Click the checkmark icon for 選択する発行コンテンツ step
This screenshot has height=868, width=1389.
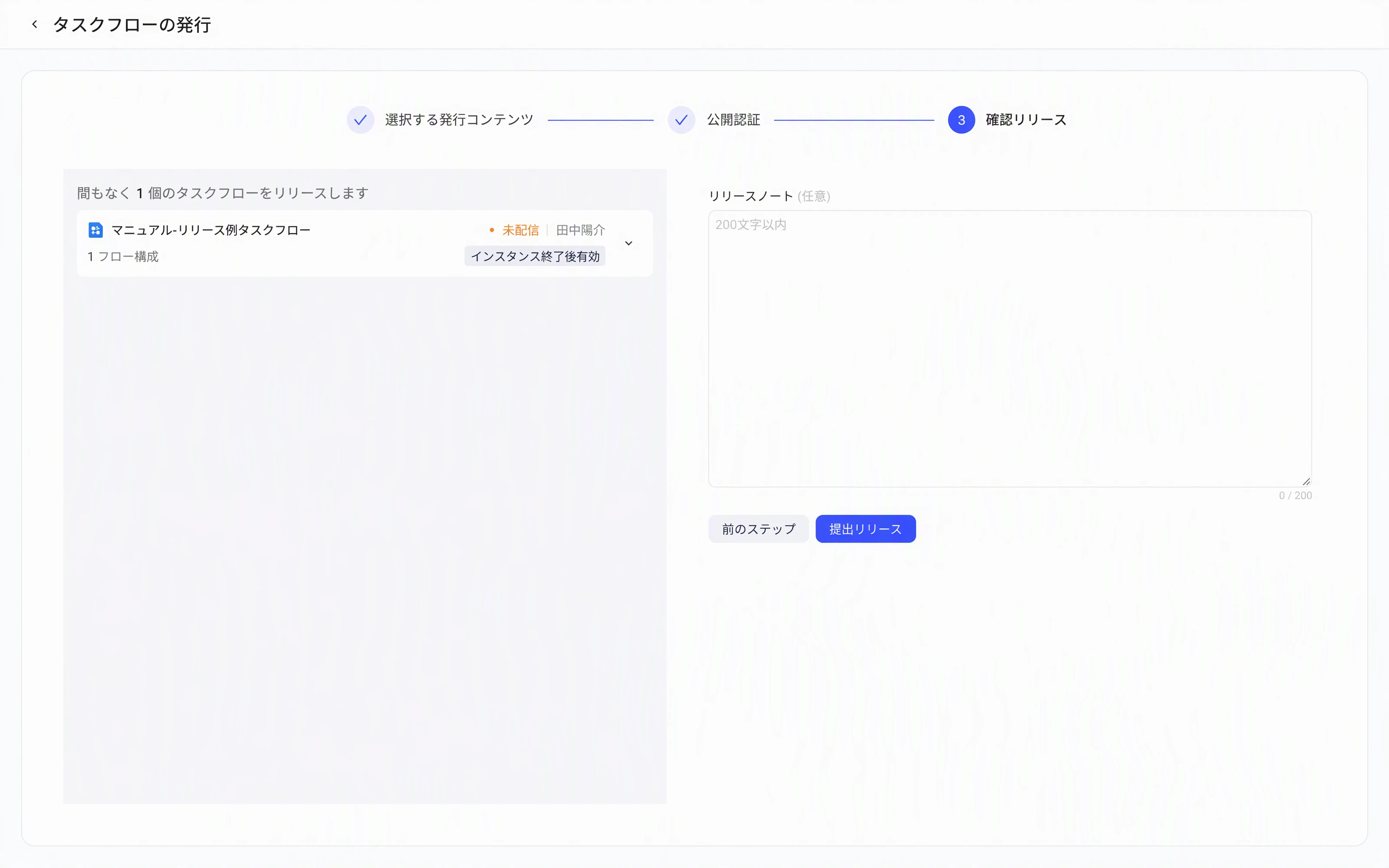pyautogui.click(x=360, y=120)
